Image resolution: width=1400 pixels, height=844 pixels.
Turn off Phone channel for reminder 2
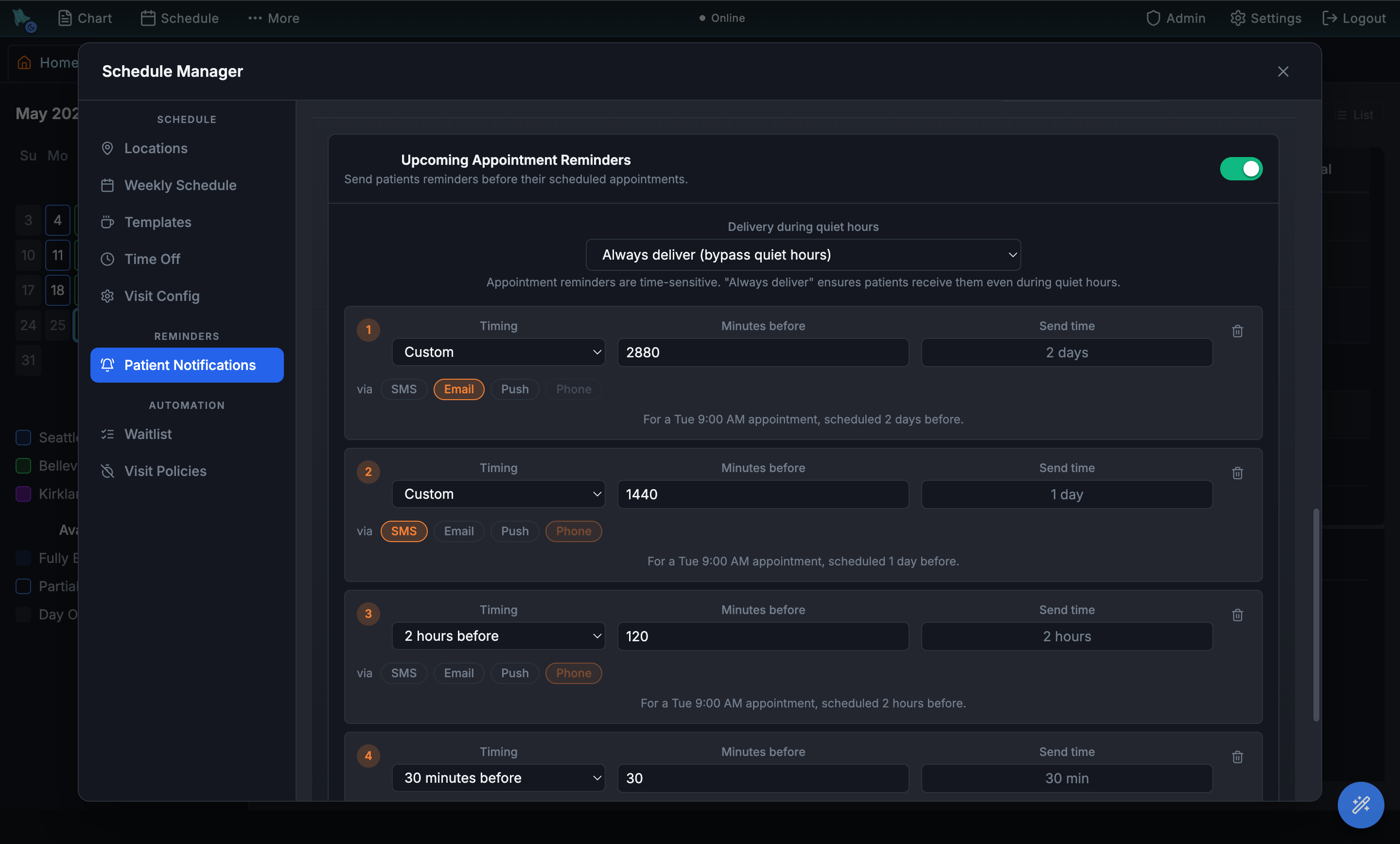pyautogui.click(x=573, y=531)
